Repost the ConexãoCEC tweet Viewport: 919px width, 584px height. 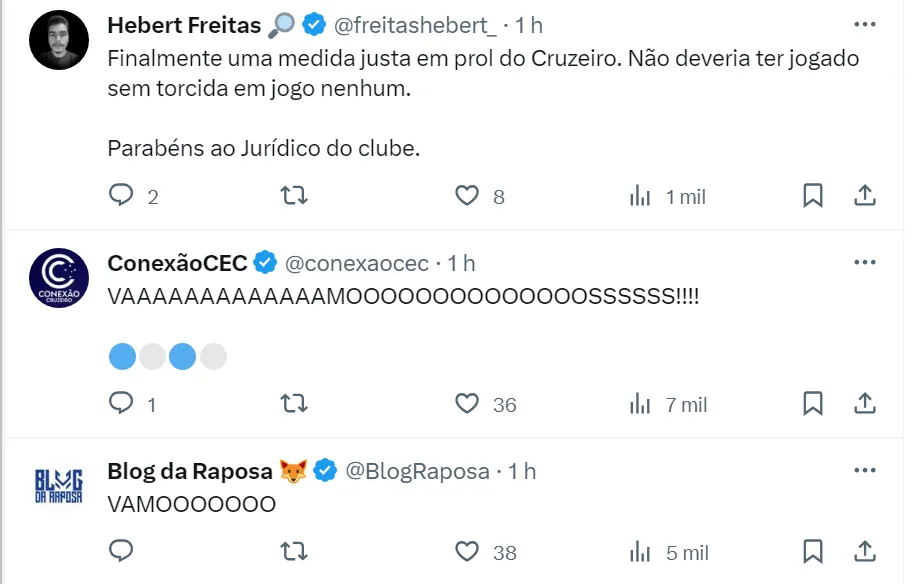point(294,404)
